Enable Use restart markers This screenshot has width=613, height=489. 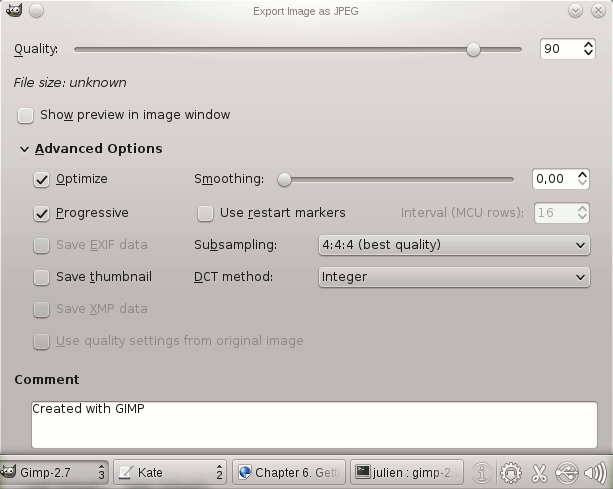pos(205,213)
